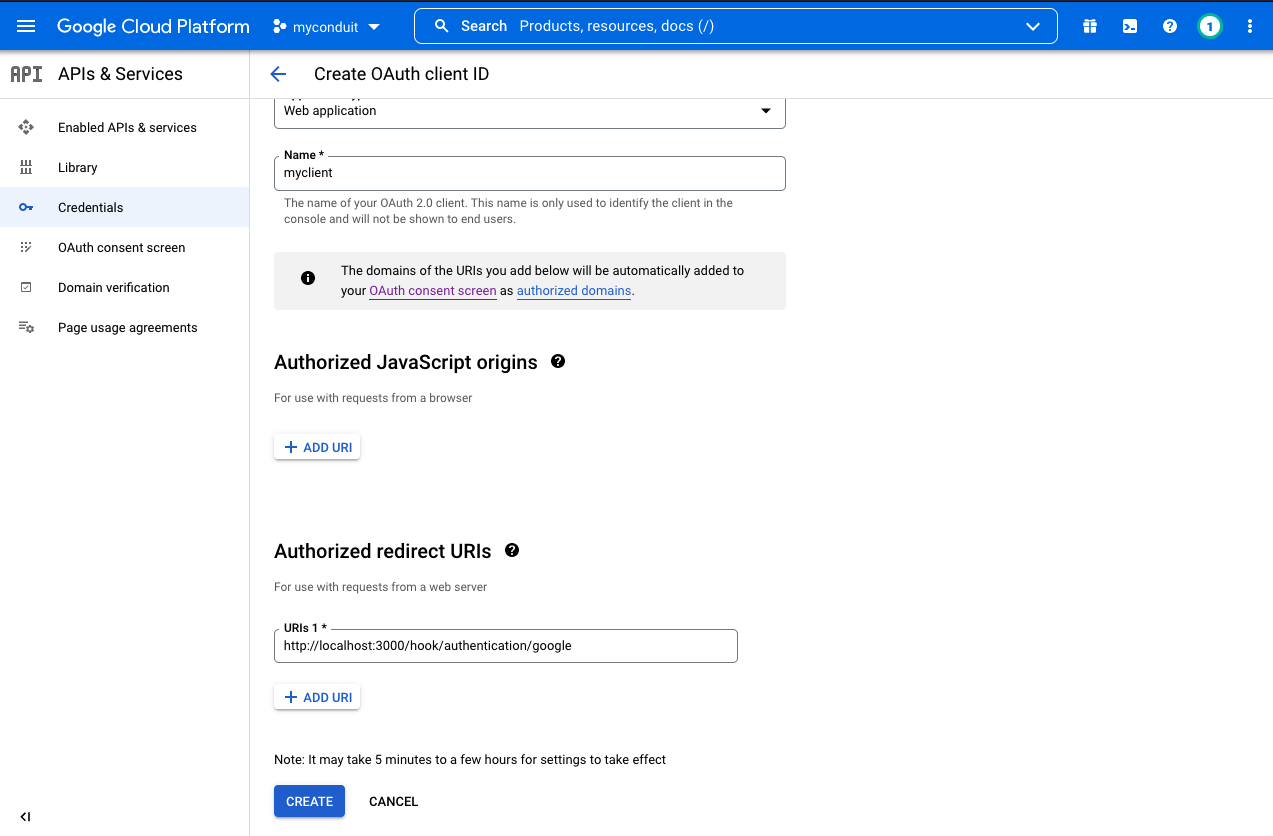Image resolution: width=1273 pixels, height=836 pixels.
Task: Focus the Search products and resources field
Action: [735, 26]
